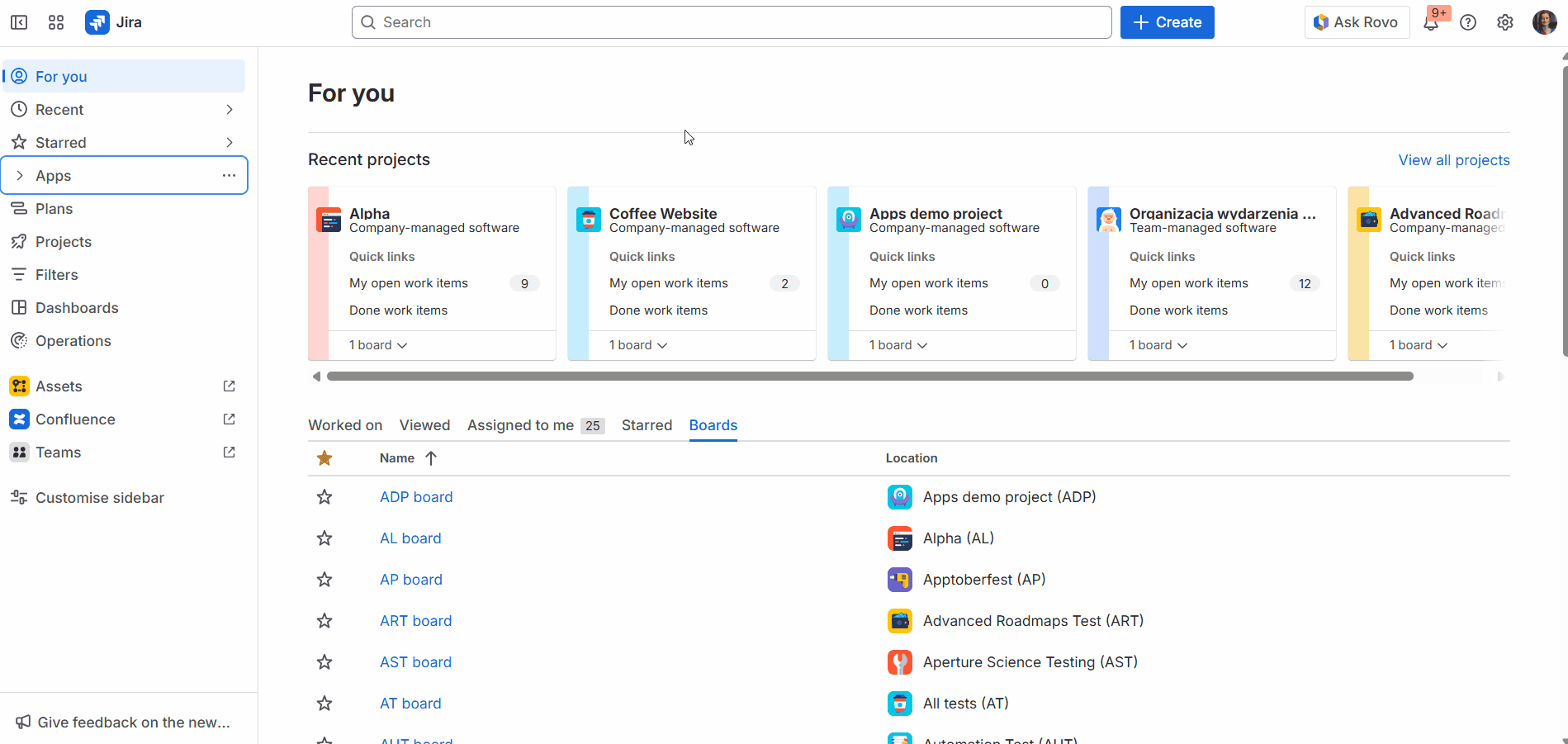The width and height of the screenshot is (1568, 744).
Task: Click the projects scrollbar left arrow
Action: (x=316, y=377)
